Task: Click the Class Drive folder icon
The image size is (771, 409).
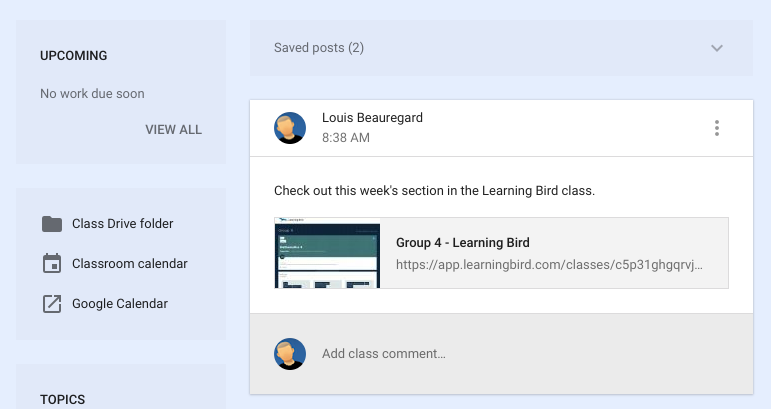Action: coord(52,224)
